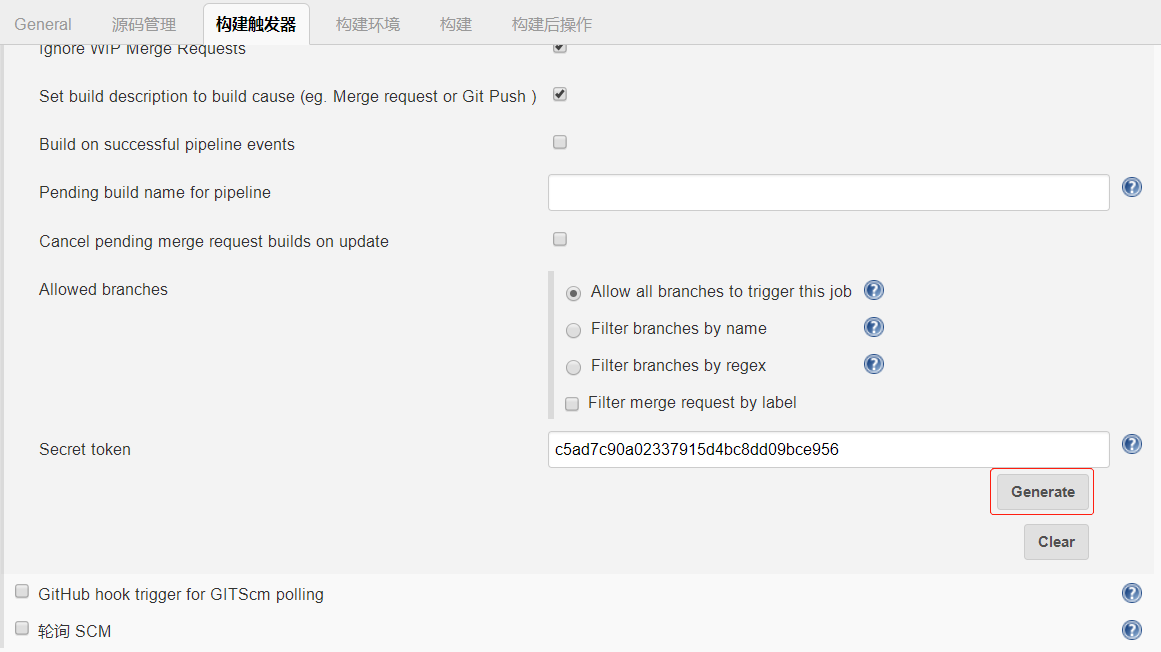
Task: Open help for Pending build name field
Action: click(1132, 187)
